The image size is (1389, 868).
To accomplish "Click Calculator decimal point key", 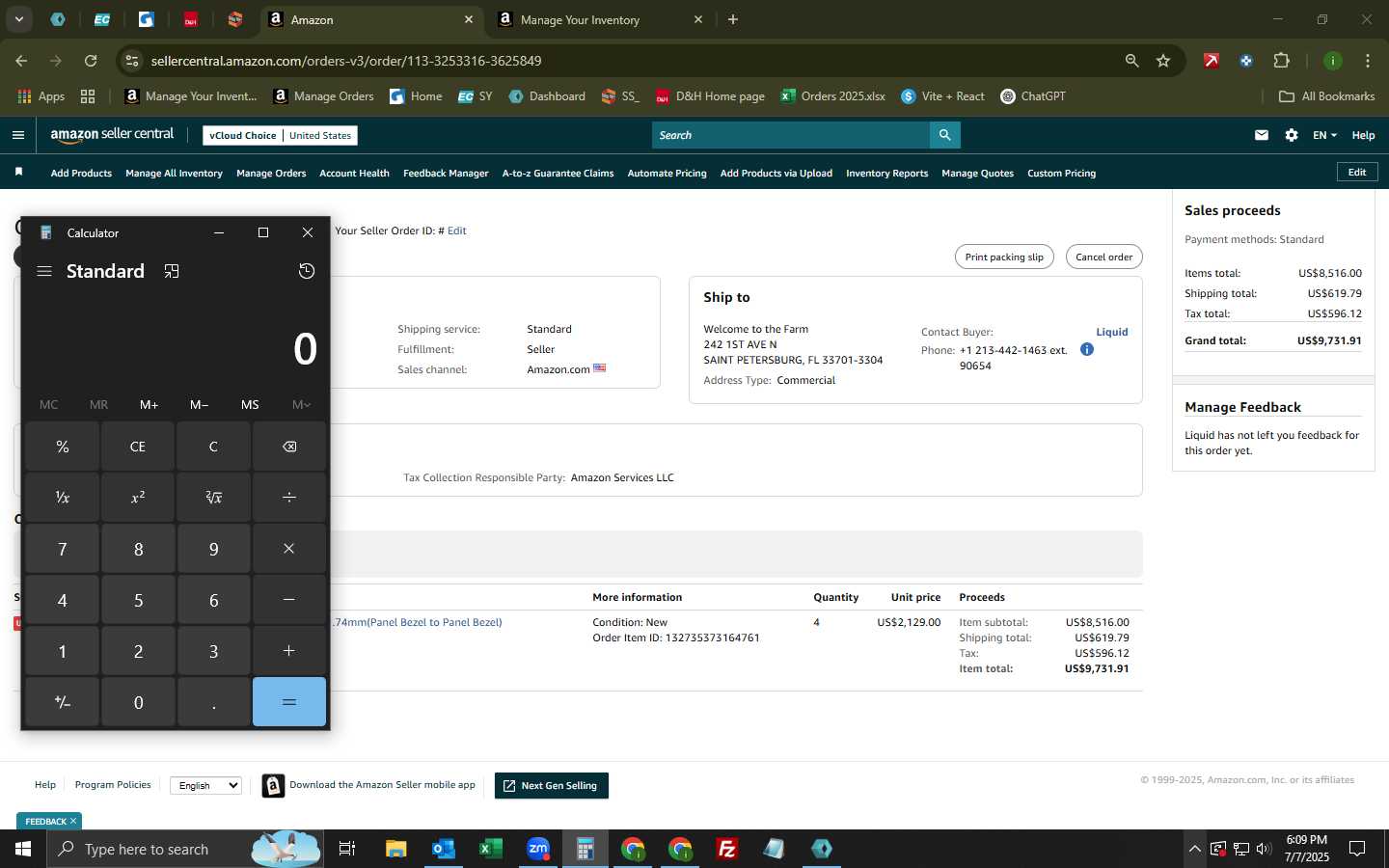I will point(213,702).
